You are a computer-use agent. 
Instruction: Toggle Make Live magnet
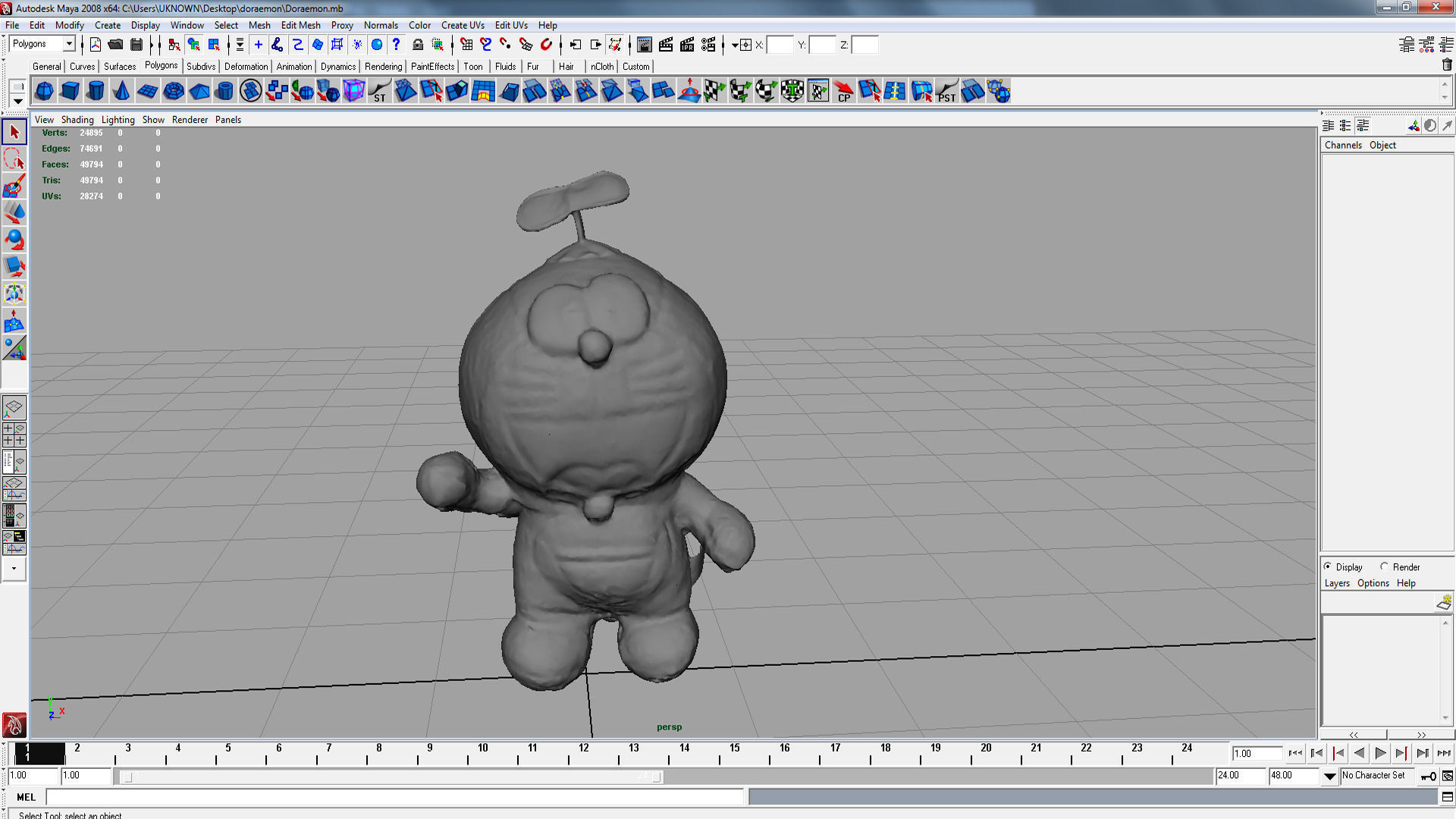click(x=546, y=45)
